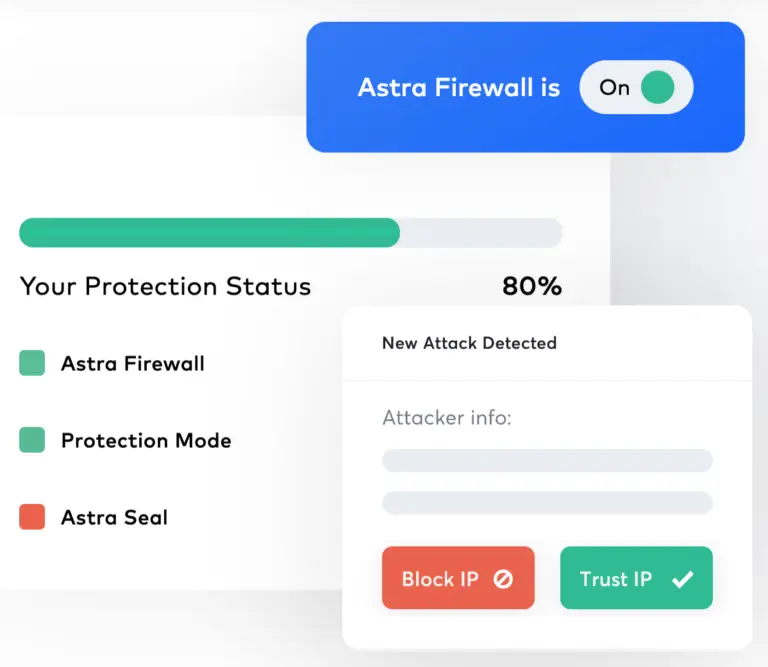Screen dimensions: 768x667
Task: Click the green Astra Firewall status square
Action: pos(32,363)
